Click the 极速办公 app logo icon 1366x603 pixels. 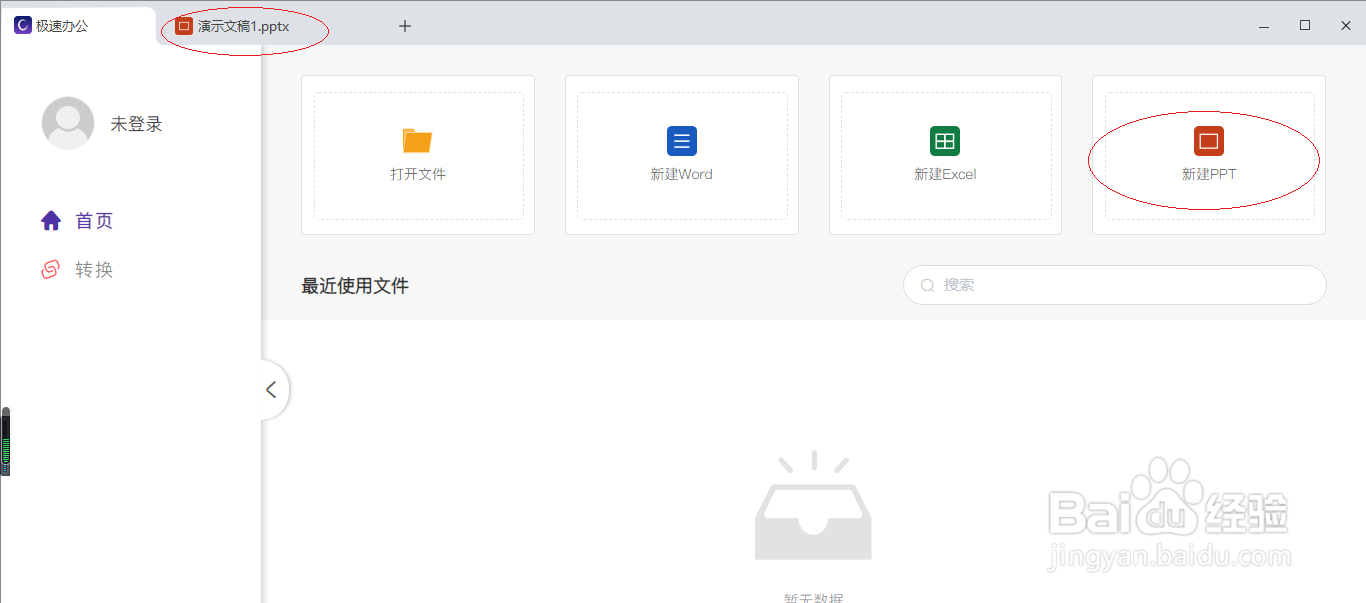(23, 24)
